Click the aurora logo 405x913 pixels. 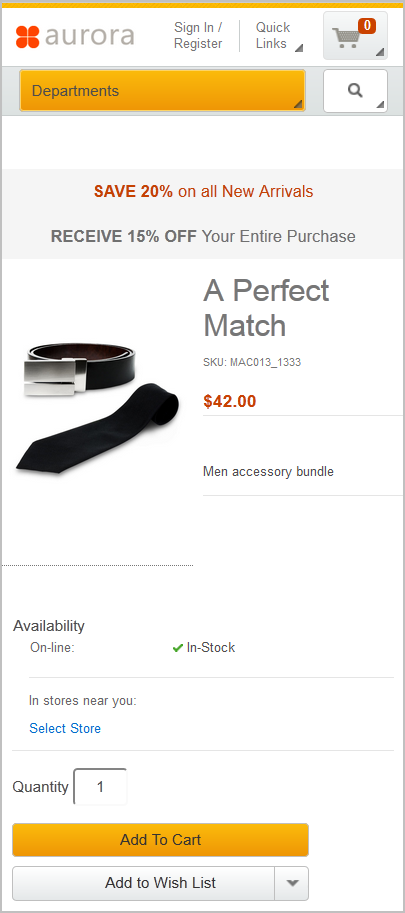(75, 36)
